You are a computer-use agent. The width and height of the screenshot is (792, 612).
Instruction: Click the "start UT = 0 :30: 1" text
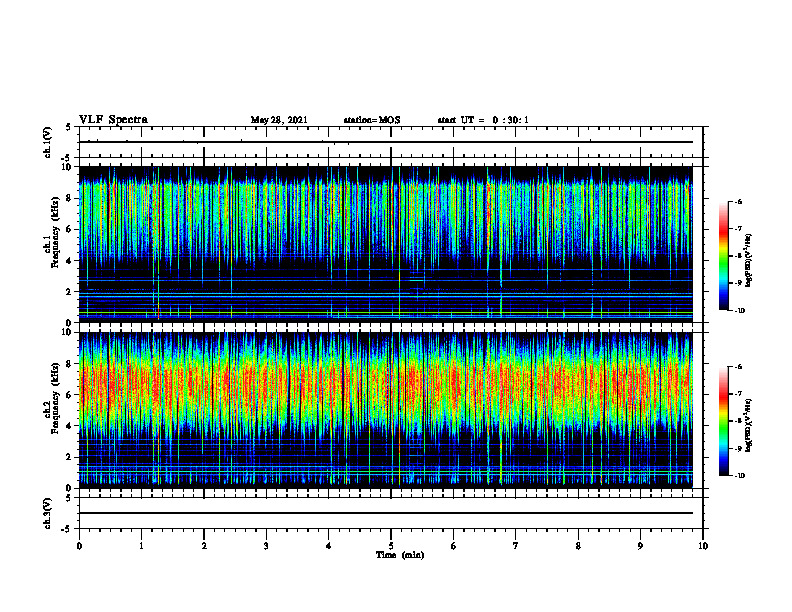coord(483,120)
